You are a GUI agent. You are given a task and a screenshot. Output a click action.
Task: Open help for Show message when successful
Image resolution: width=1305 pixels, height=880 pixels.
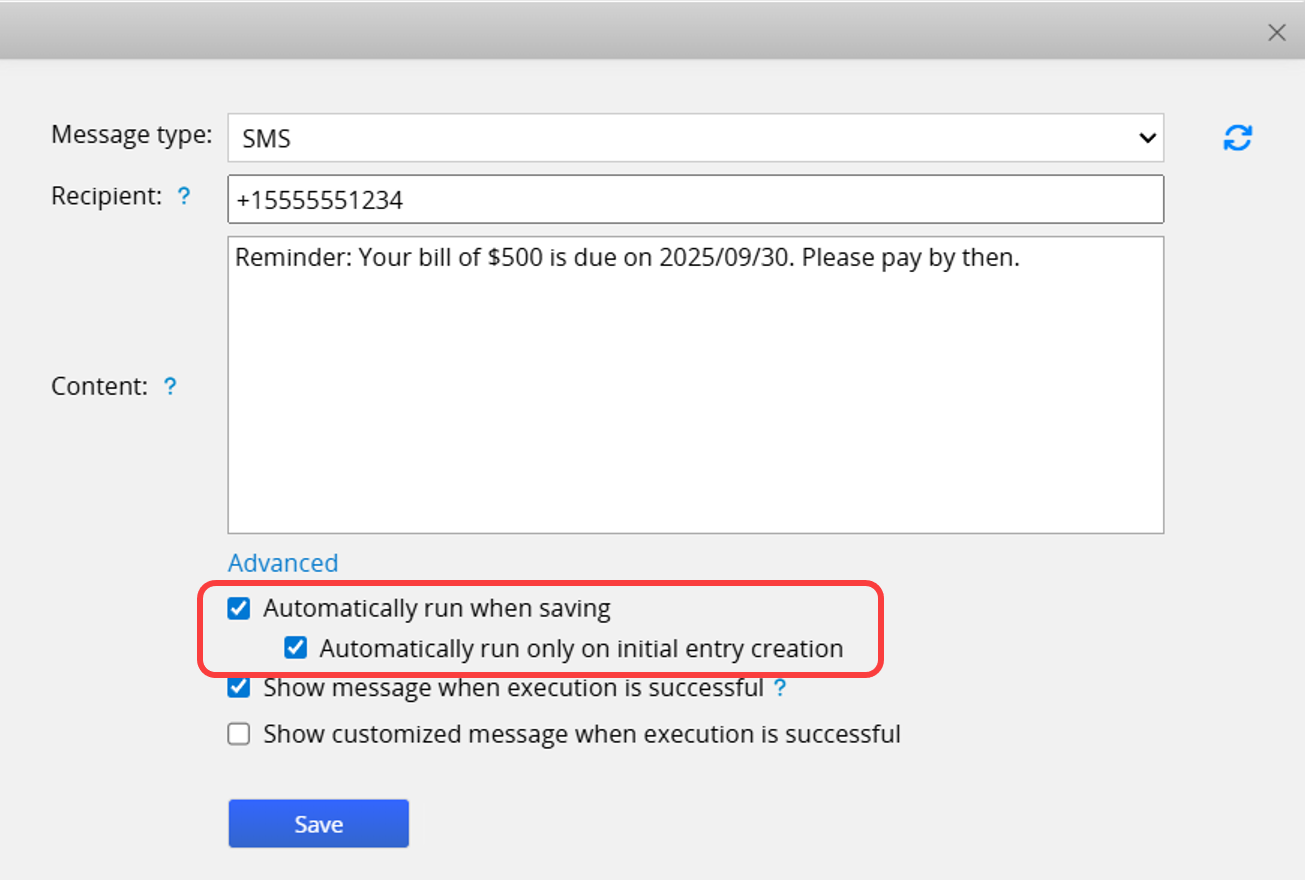coord(780,688)
